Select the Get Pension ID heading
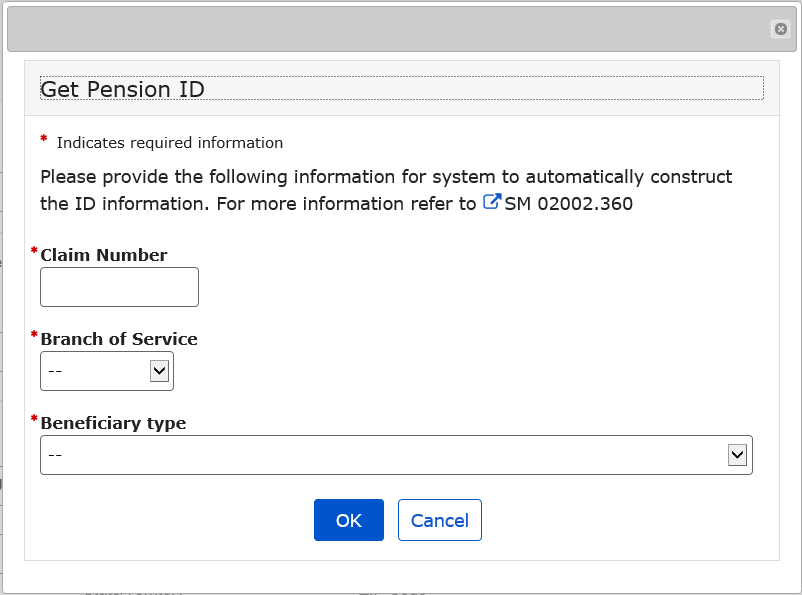The width and height of the screenshot is (802, 595). click(x=122, y=89)
